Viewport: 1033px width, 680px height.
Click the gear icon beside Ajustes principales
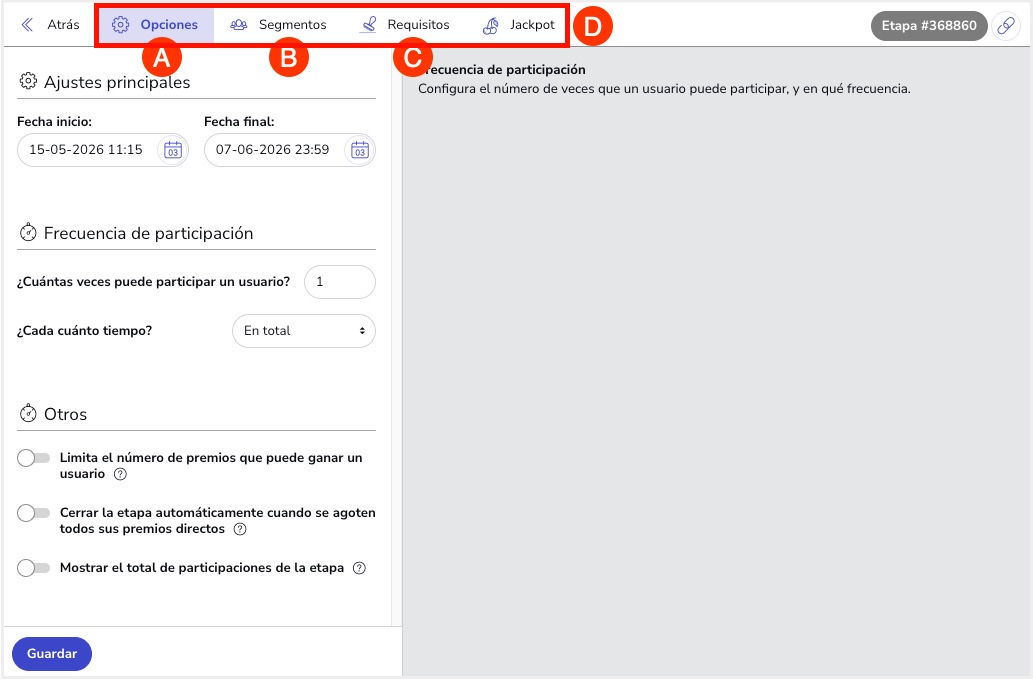tap(28, 81)
